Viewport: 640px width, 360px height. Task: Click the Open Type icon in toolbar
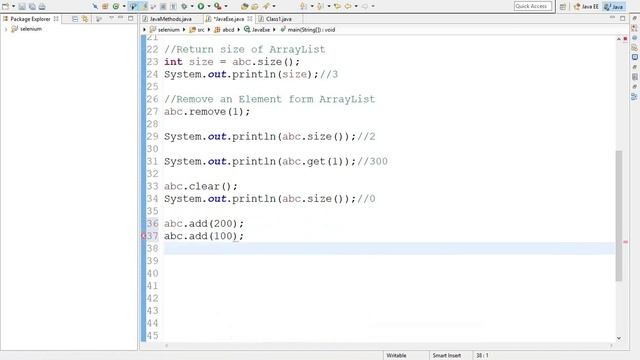[244, 6]
